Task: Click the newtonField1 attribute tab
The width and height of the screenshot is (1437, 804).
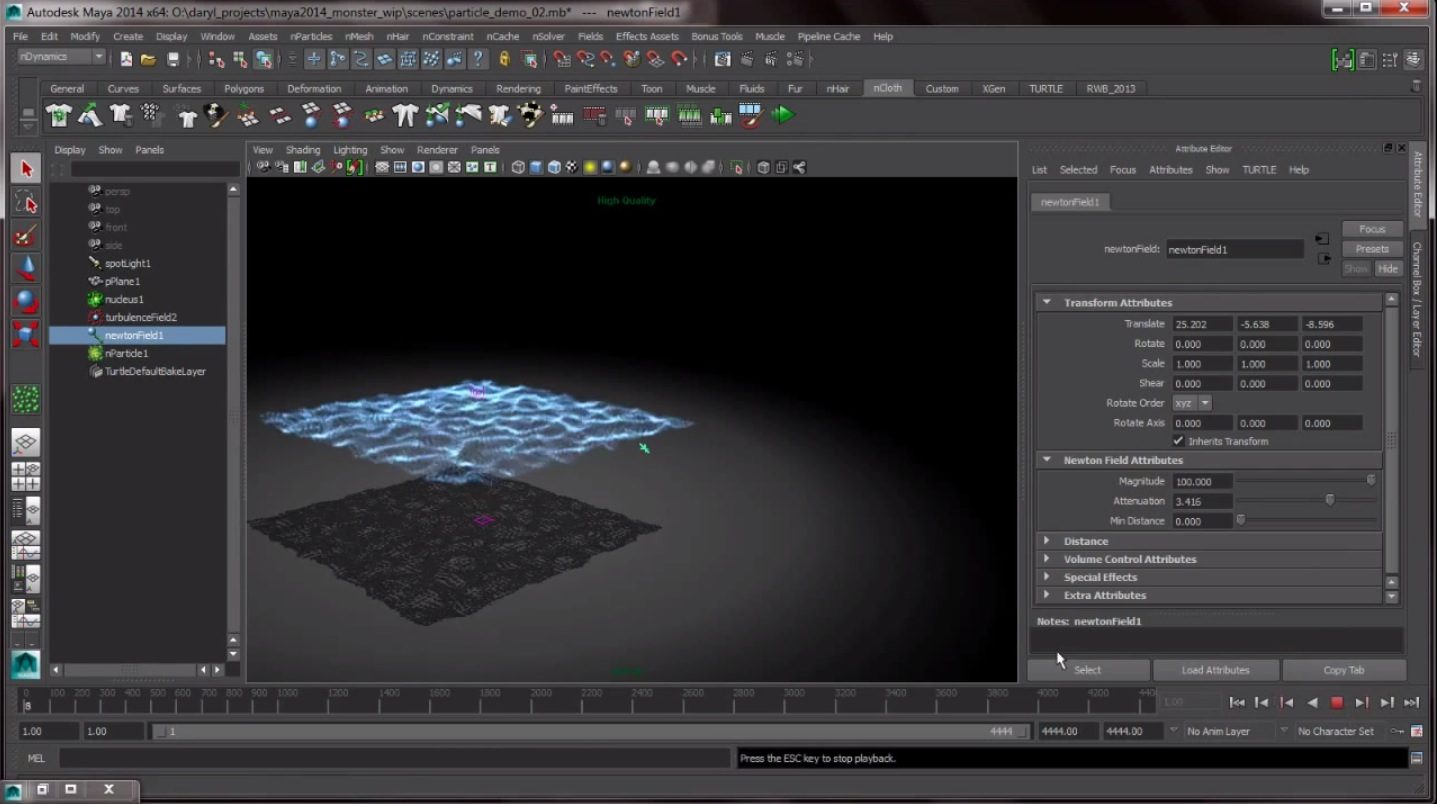Action: tap(1070, 202)
